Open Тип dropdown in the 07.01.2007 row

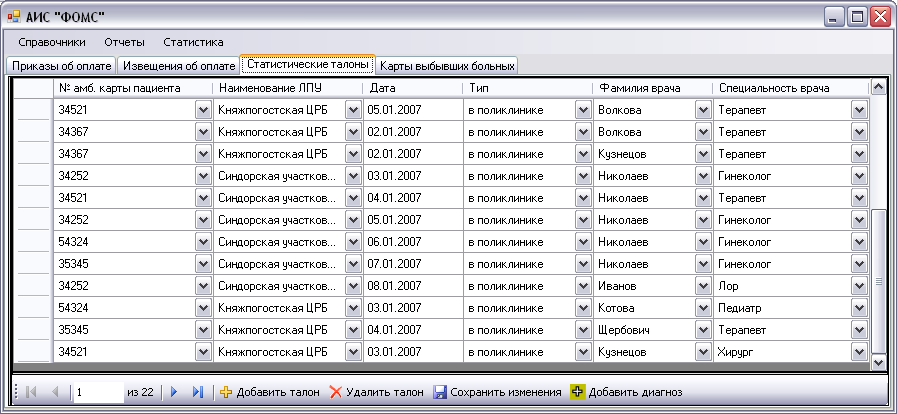tap(583, 264)
